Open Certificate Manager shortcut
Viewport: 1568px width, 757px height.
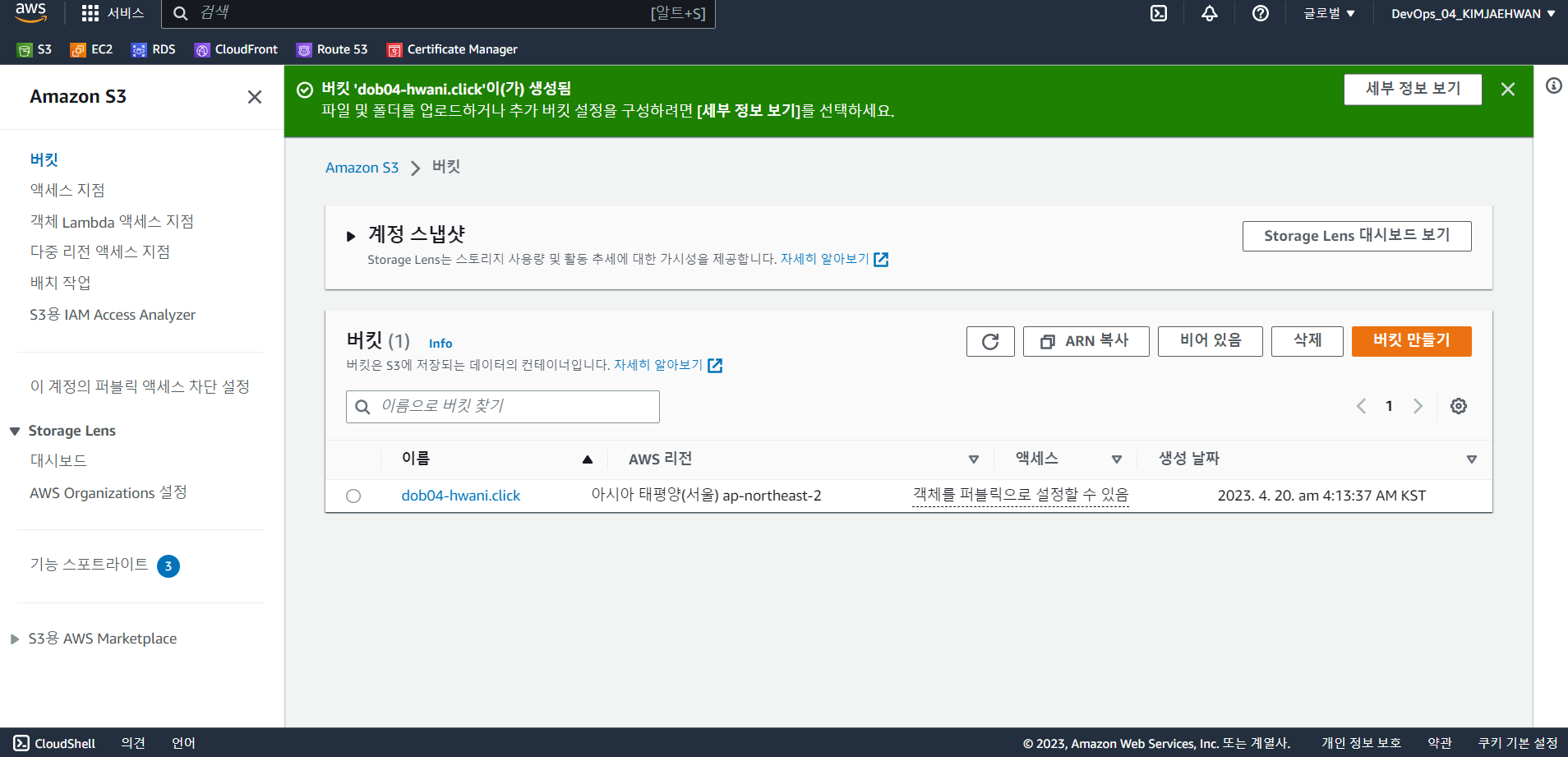coord(452,49)
